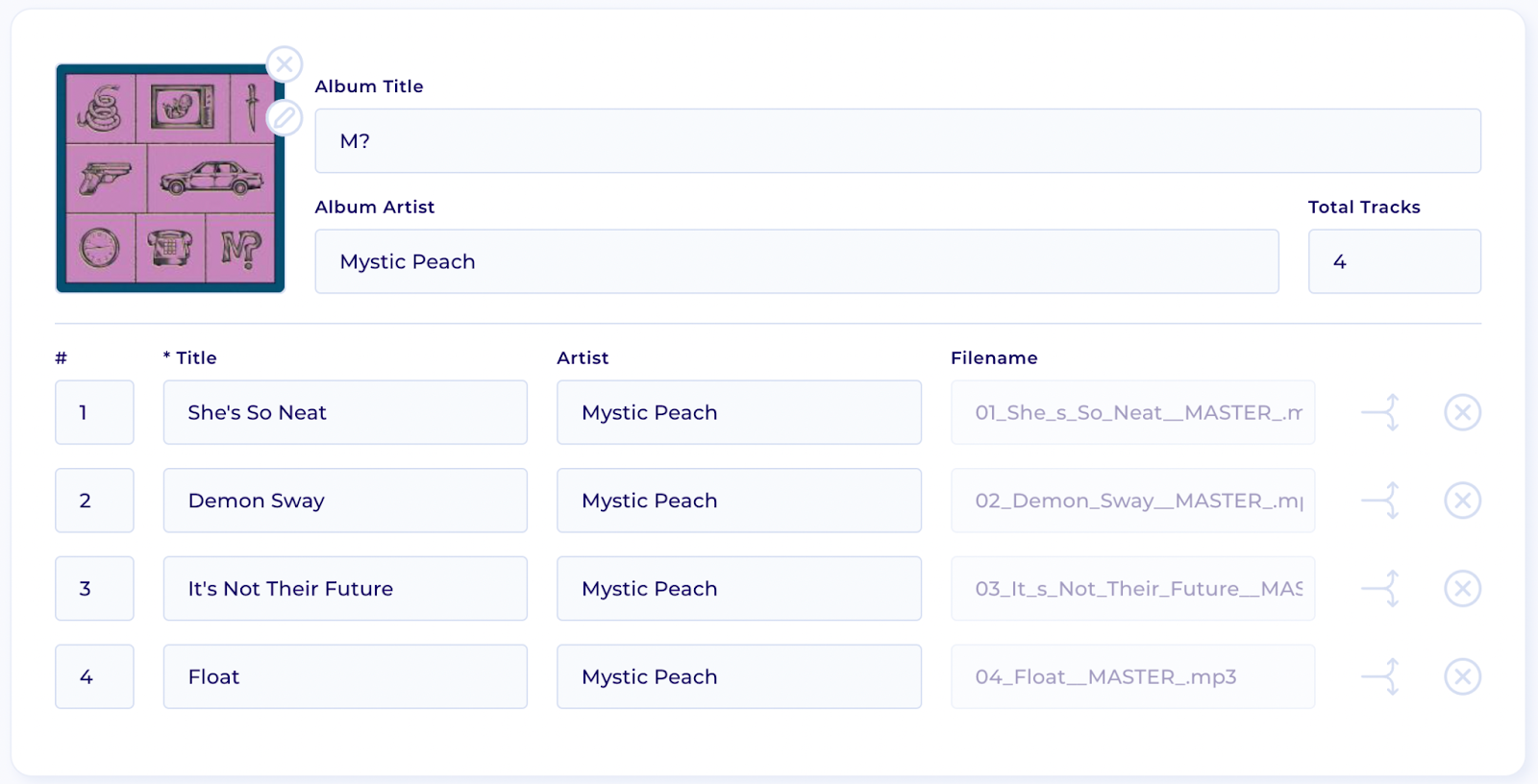Click the split icon for She's So Neat
The height and width of the screenshot is (784, 1538).
click(x=1381, y=412)
